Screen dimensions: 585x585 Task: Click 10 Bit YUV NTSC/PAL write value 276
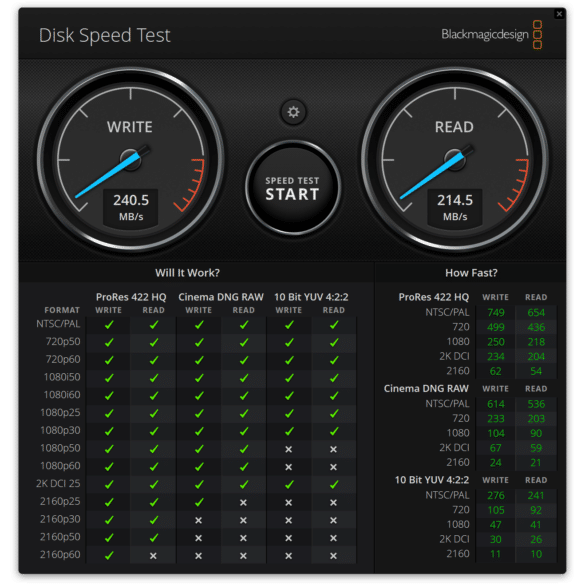496,495
